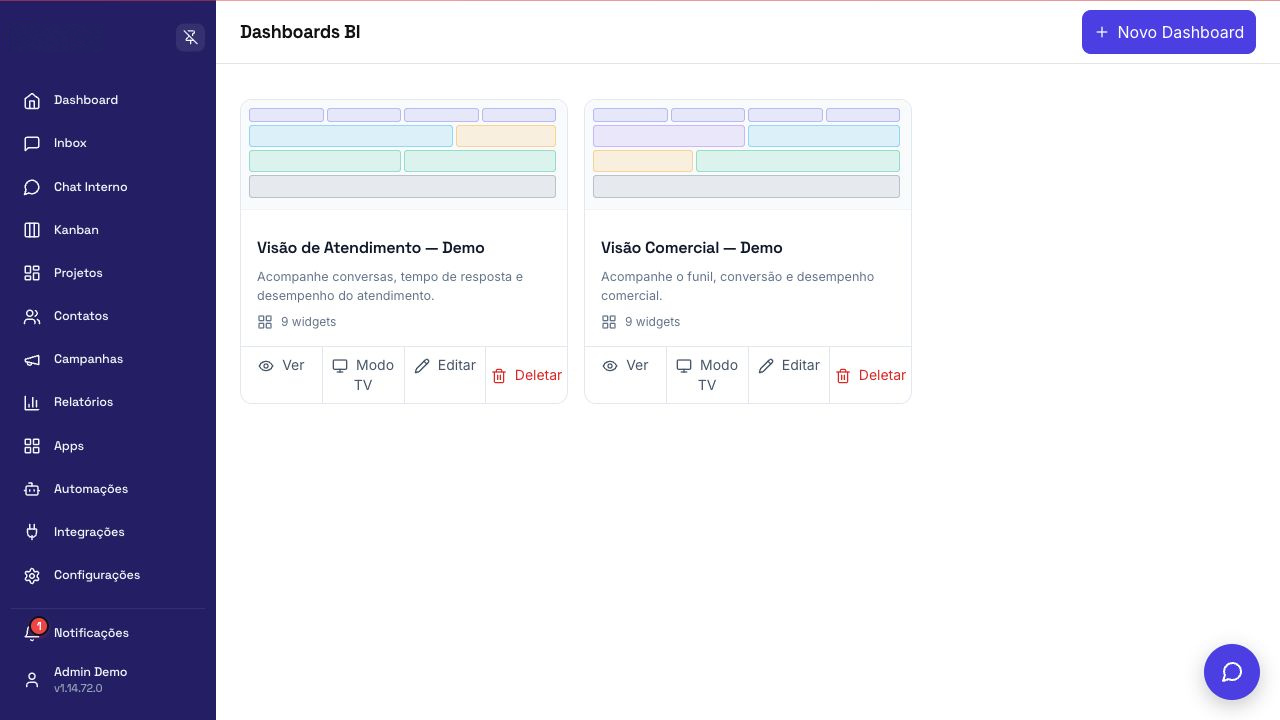Click the Visão de Atendimento — Demo title
Image resolution: width=1280 pixels, height=720 pixels.
370,248
